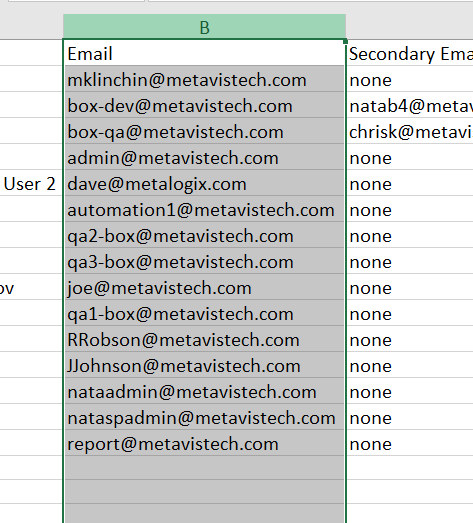Click the Secondary Email header cell
The width and height of the screenshot is (473, 523).
[410, 53]
